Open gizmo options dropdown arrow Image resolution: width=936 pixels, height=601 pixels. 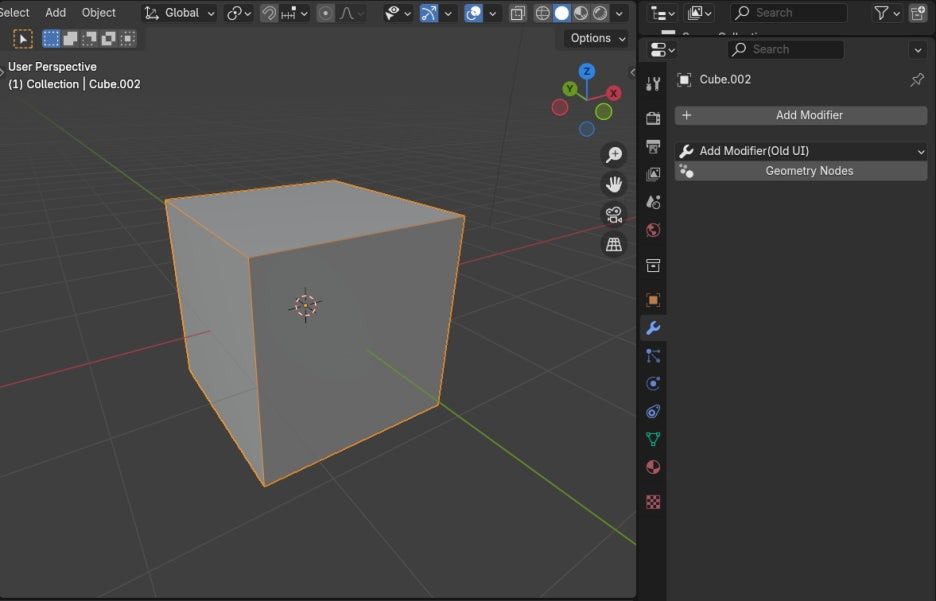coord(448,13)
